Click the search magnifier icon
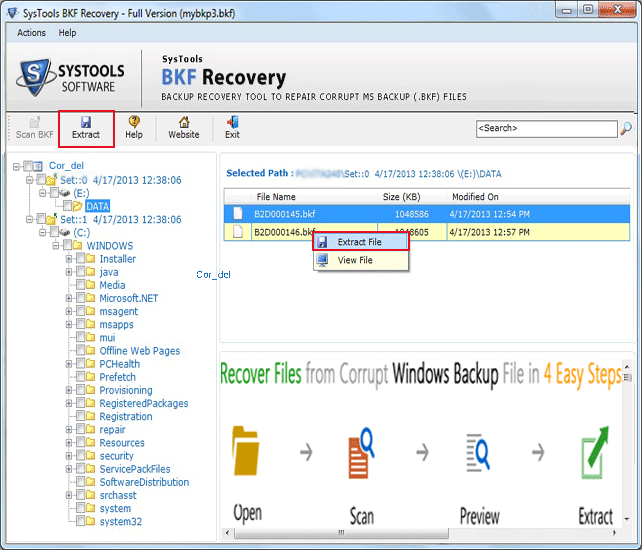 click(x=626, y=129)
